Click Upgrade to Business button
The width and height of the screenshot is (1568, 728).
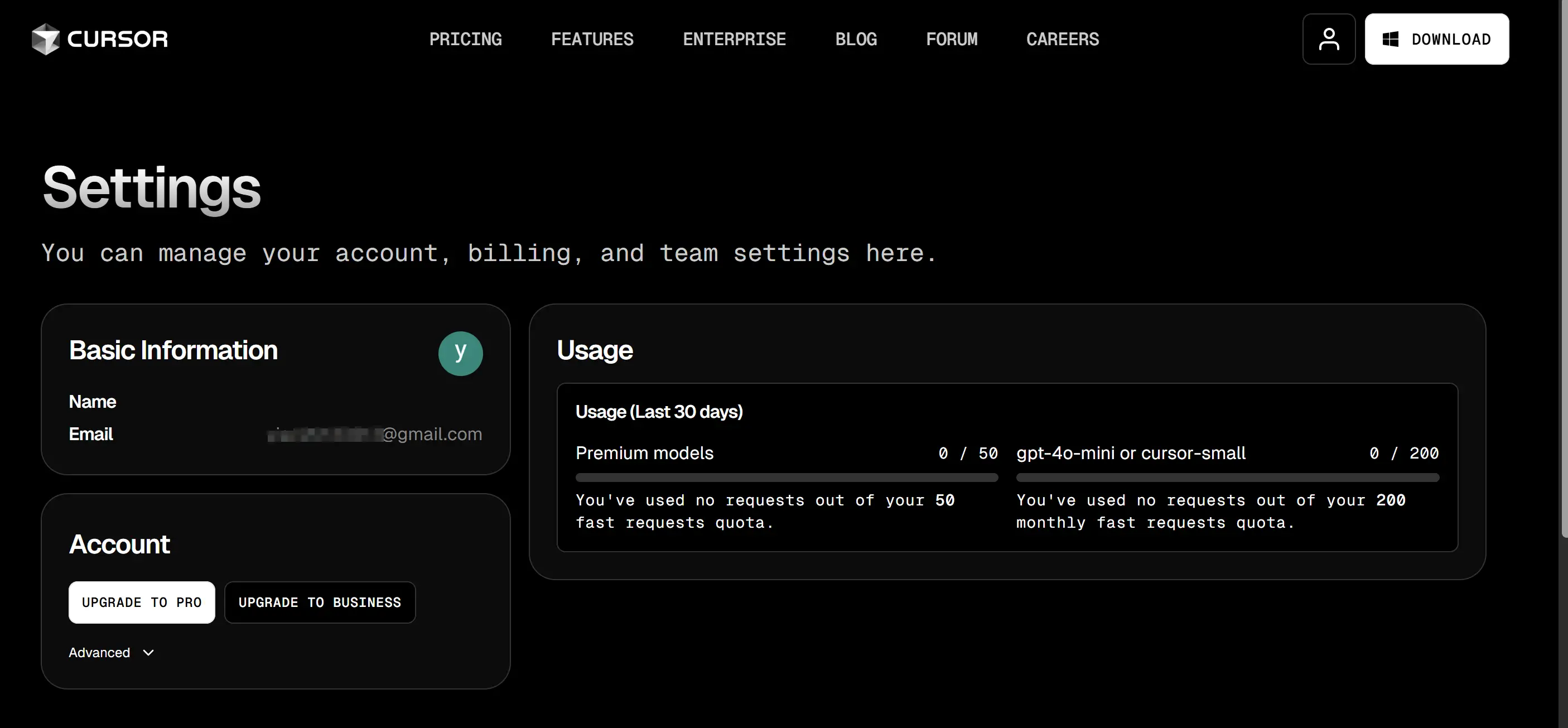pyautogui.click(x=320, y=602)
